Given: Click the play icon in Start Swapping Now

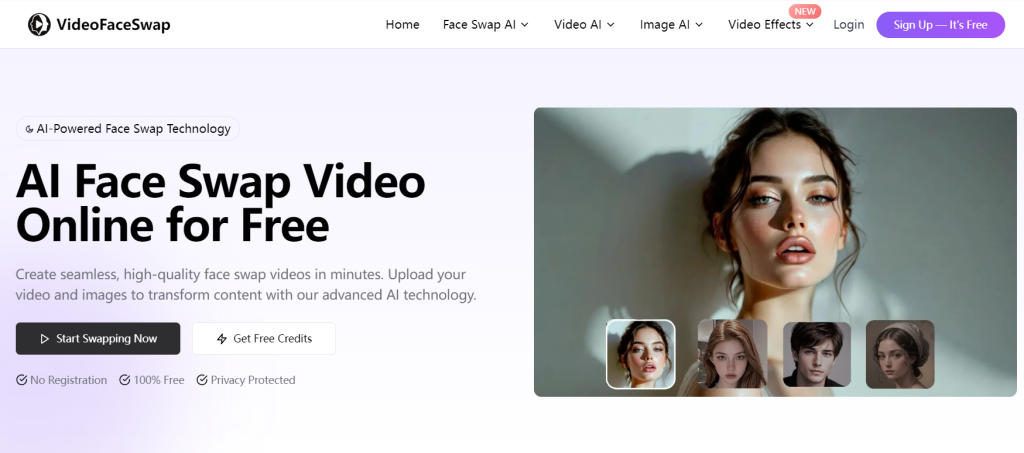Looking at the screenshot, I should click(44, 339).
